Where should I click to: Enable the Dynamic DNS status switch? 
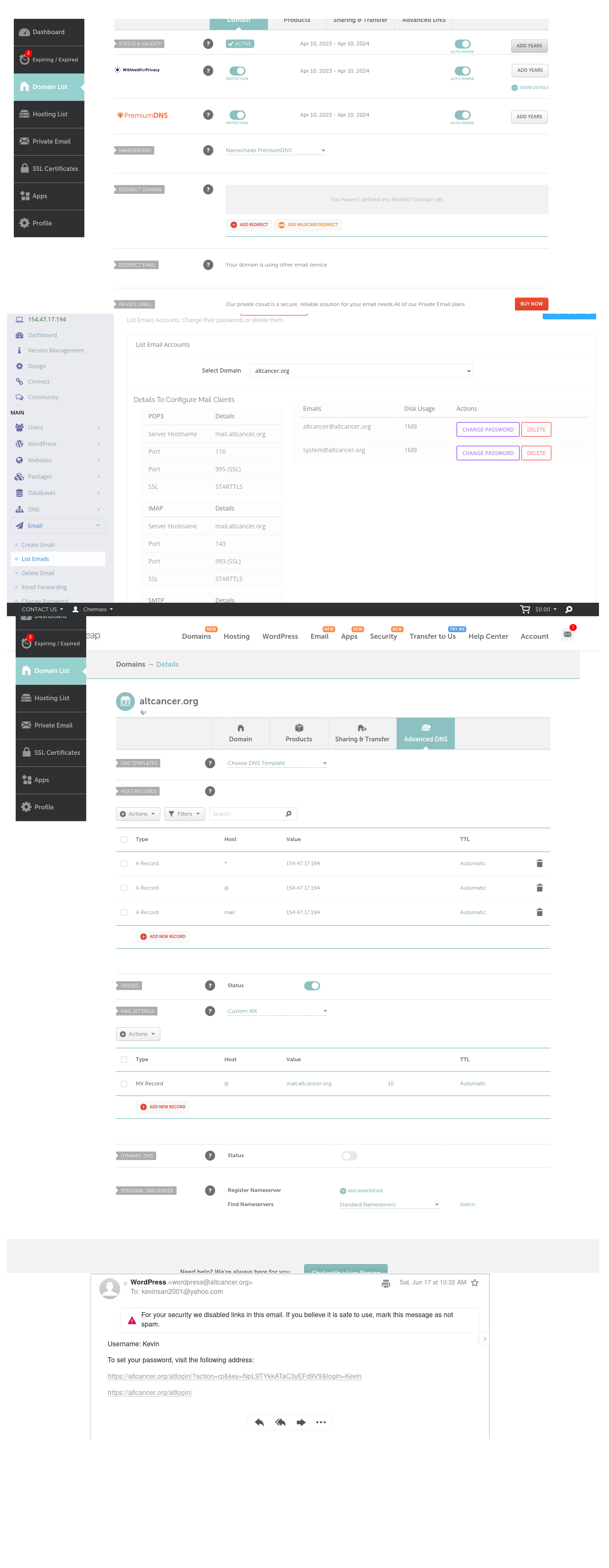coord(349,1156)
